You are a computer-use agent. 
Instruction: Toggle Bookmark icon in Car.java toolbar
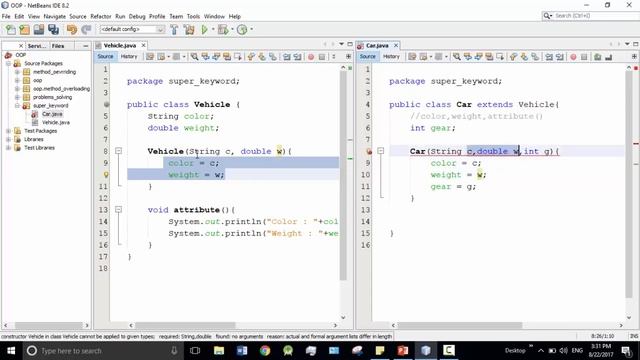click(x=535, y=57)
